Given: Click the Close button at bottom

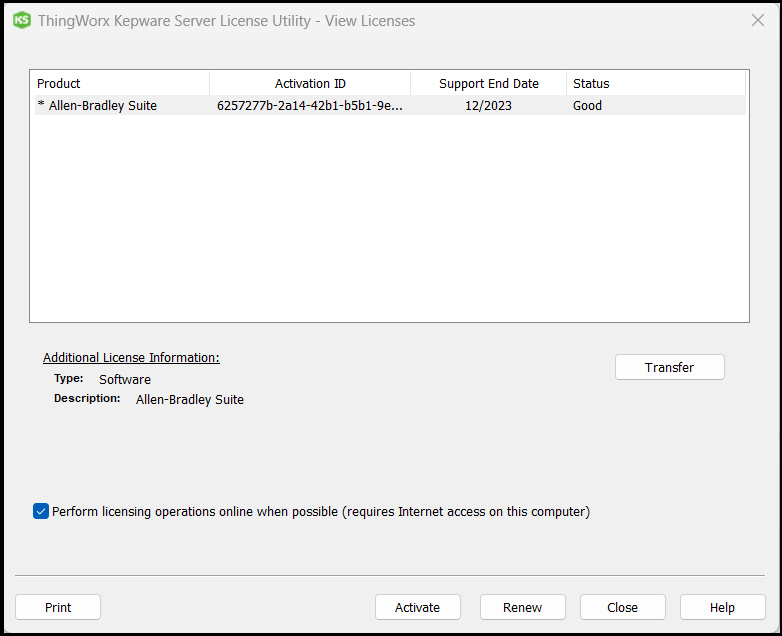Looking at the screenshot, I should [622, 607].
